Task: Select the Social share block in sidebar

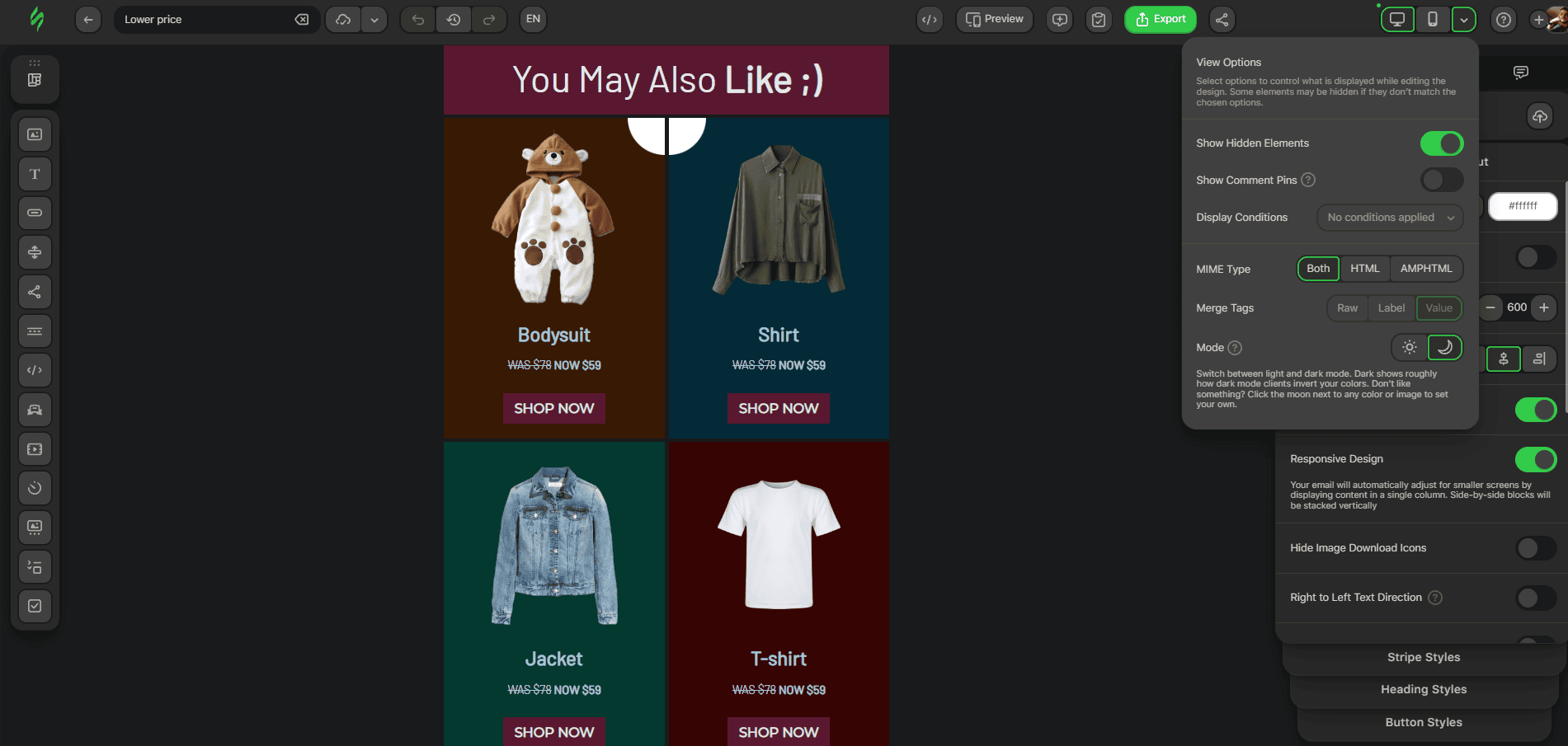Action: pos(35,292)
